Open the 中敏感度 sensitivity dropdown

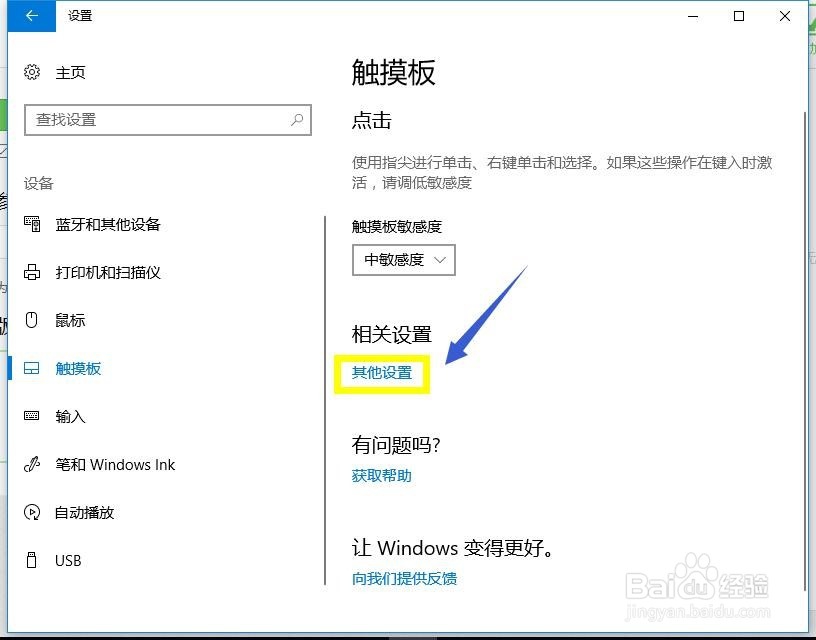click(x=403, y=260)
